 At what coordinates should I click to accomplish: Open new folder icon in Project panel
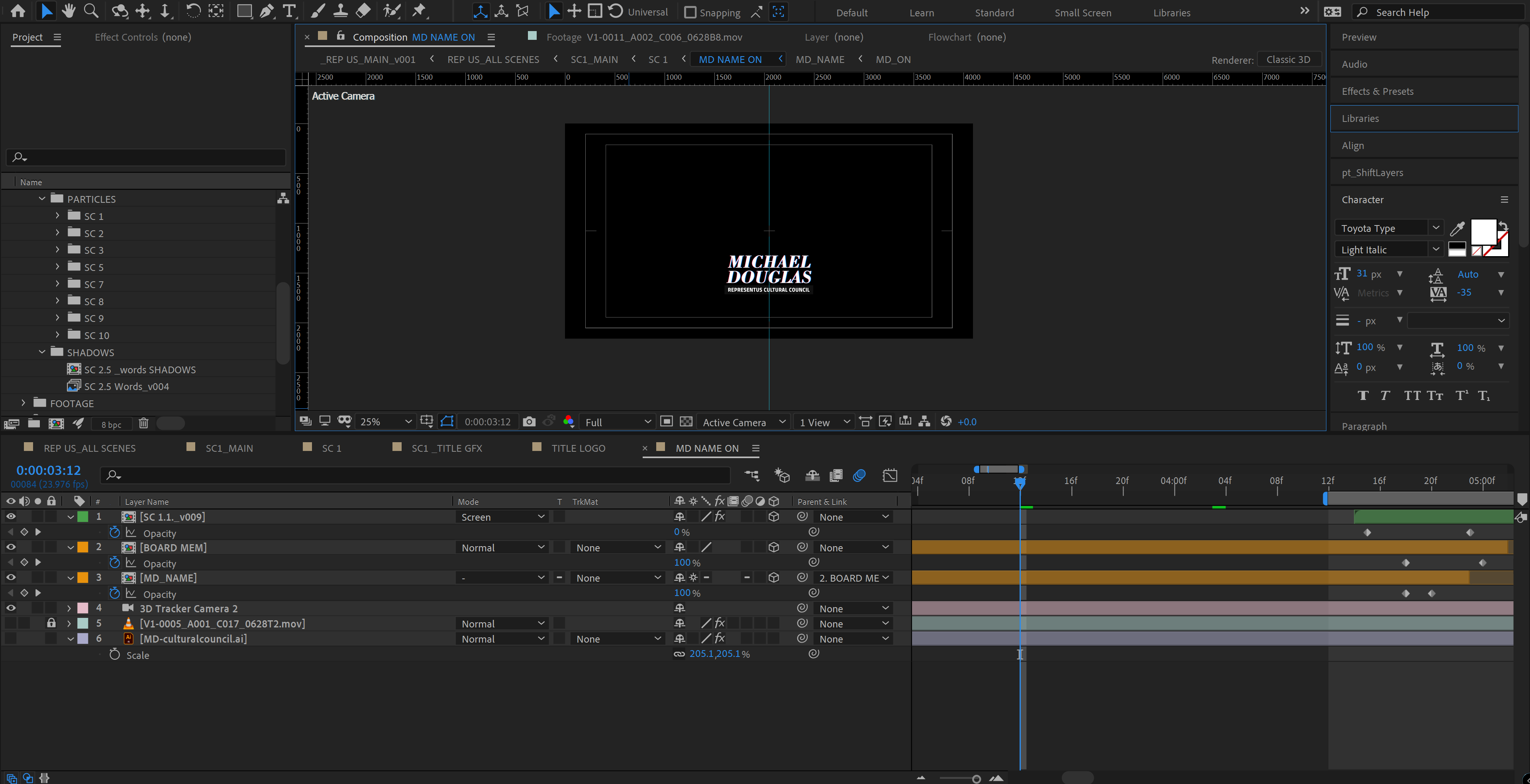tap(34, 423)
